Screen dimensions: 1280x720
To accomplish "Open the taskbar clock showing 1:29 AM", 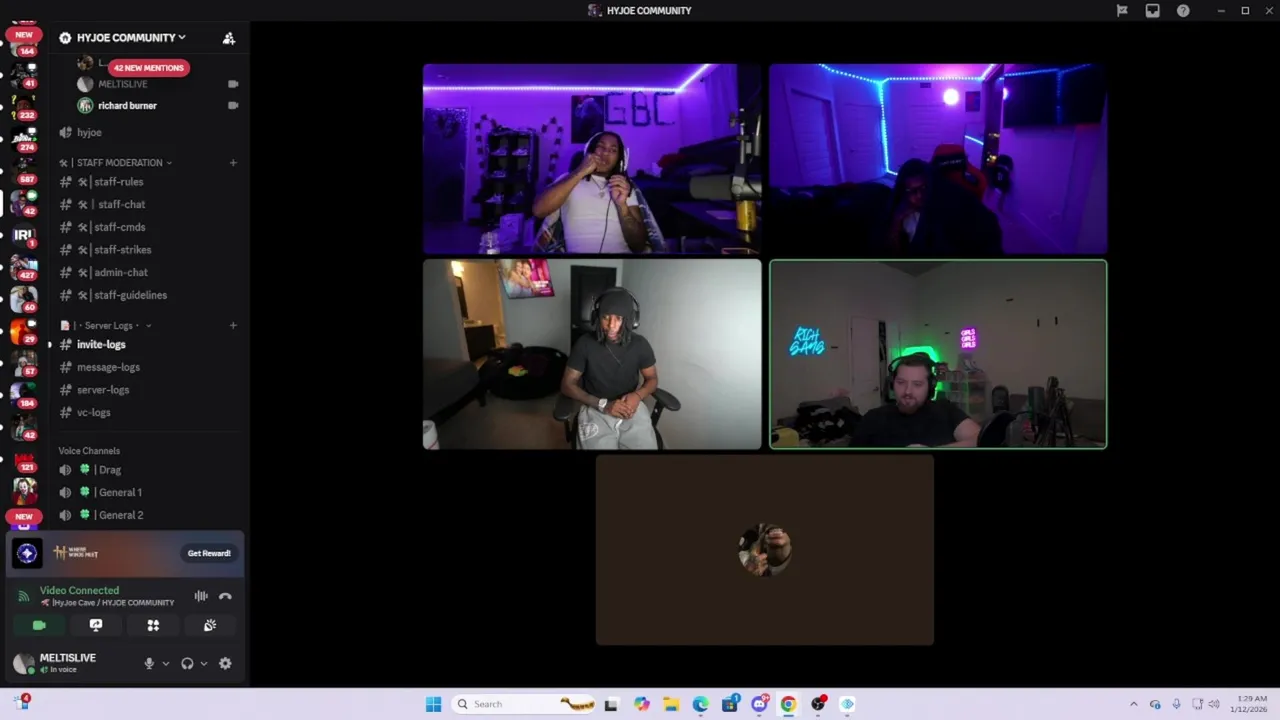I will click(x=1252, y=704).
